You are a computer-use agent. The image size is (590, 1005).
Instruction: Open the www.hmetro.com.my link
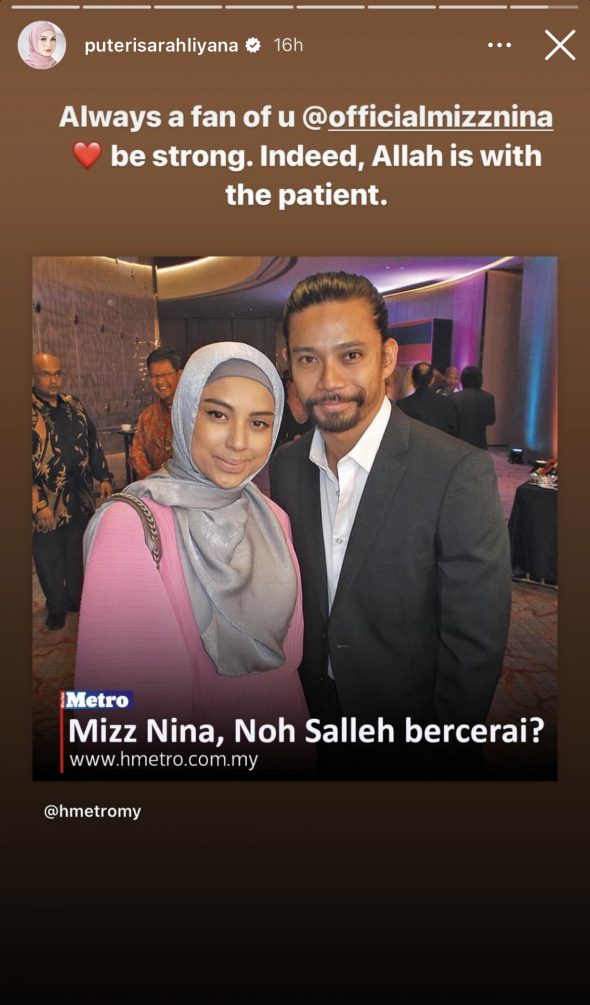coord(163,760)
